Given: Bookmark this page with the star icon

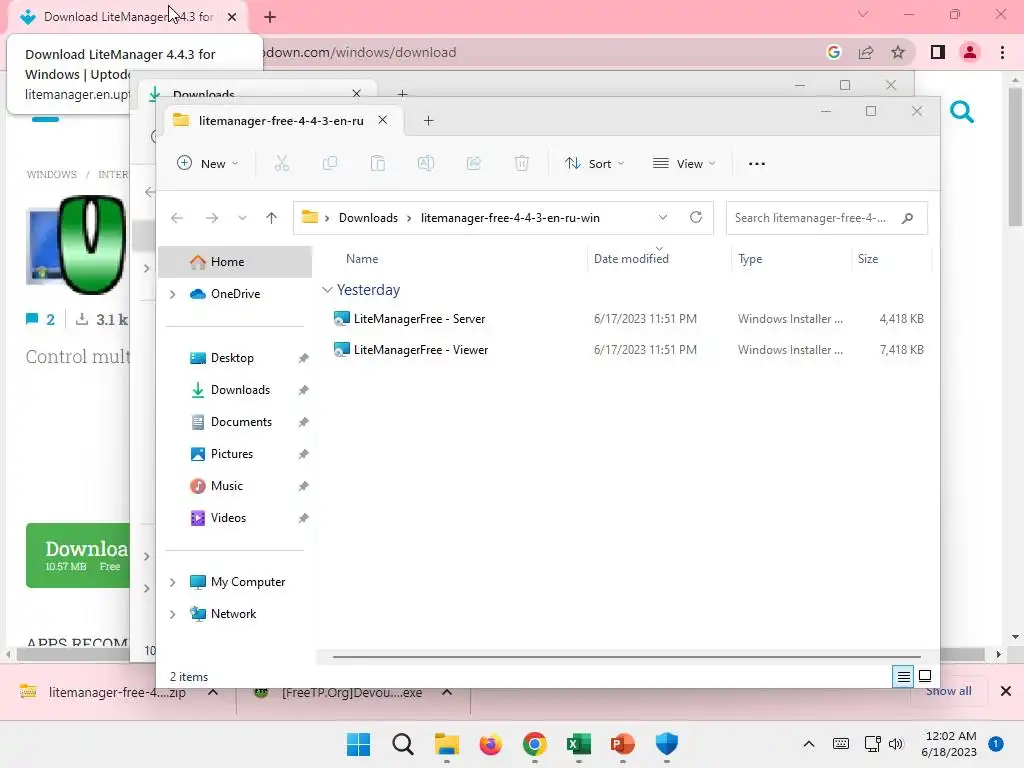Looking at the screenshot, I should pyautogui.click(x=898, y=52).
